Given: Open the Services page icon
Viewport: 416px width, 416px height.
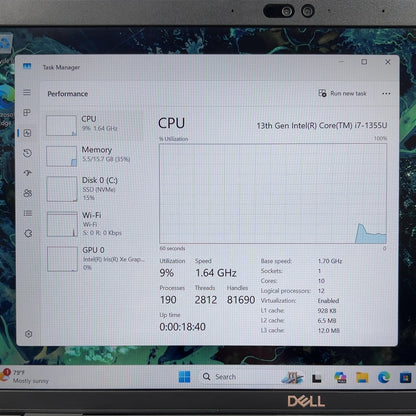Looking at the screenshot, I should point(28,233).
